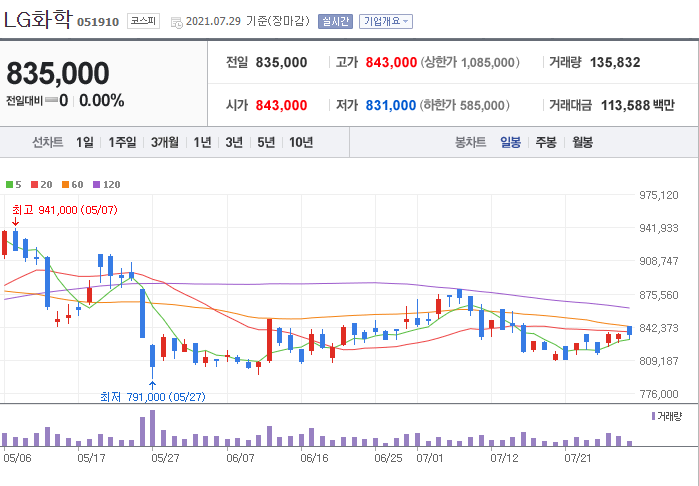Click the purple 120-day moving average swatch
The height and width of the screenshot is (486, 699).
tap(97, 185)
